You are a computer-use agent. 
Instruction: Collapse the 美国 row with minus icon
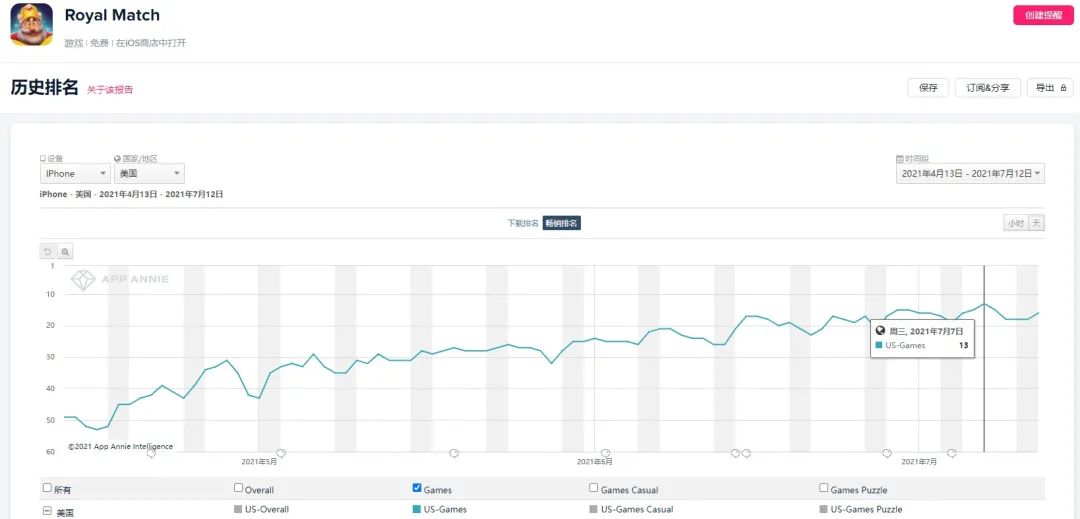[46, 512]
